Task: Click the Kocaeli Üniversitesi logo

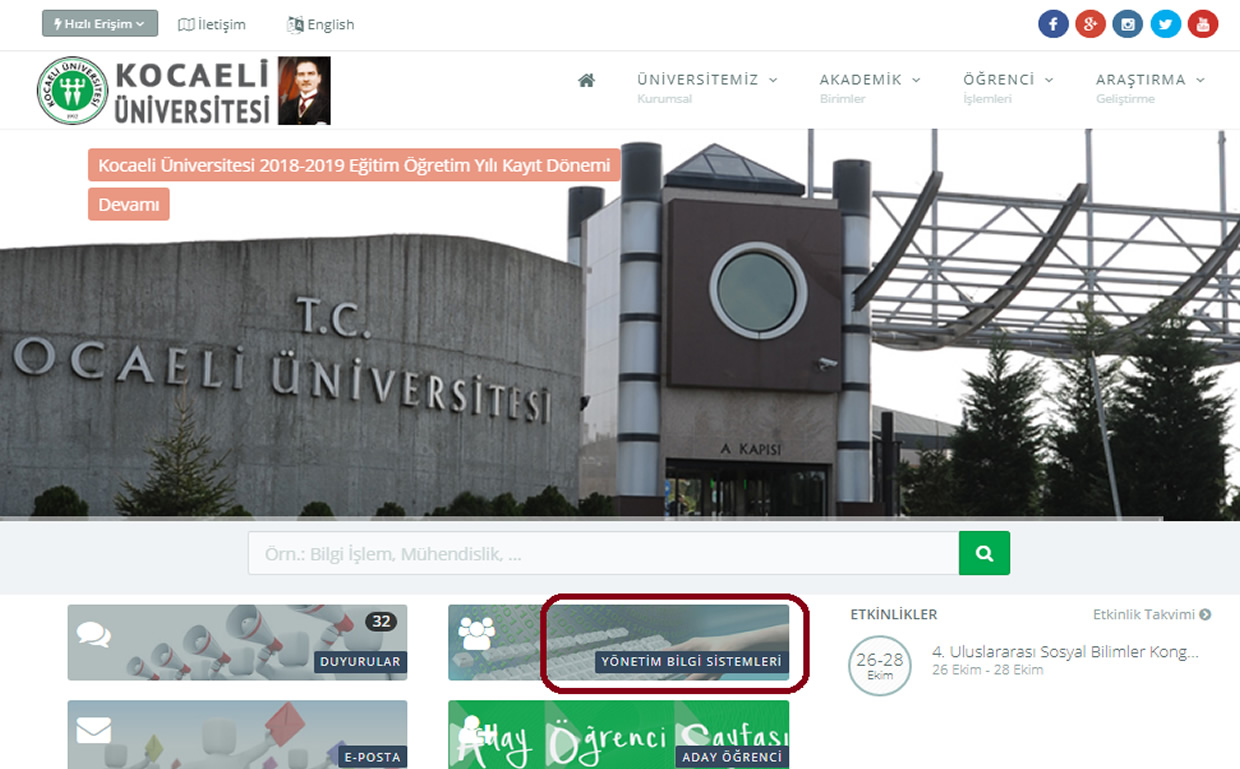Action: (x=153, y=90)
